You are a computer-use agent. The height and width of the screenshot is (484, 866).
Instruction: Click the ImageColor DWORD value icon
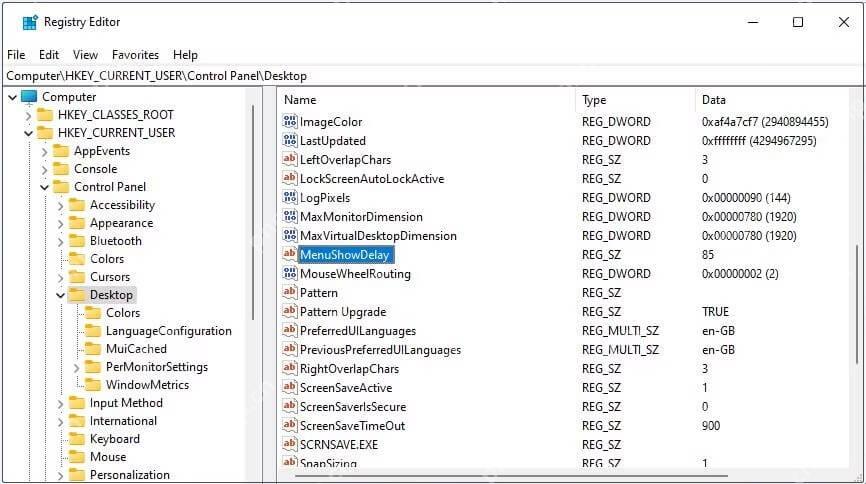(290, 121)
